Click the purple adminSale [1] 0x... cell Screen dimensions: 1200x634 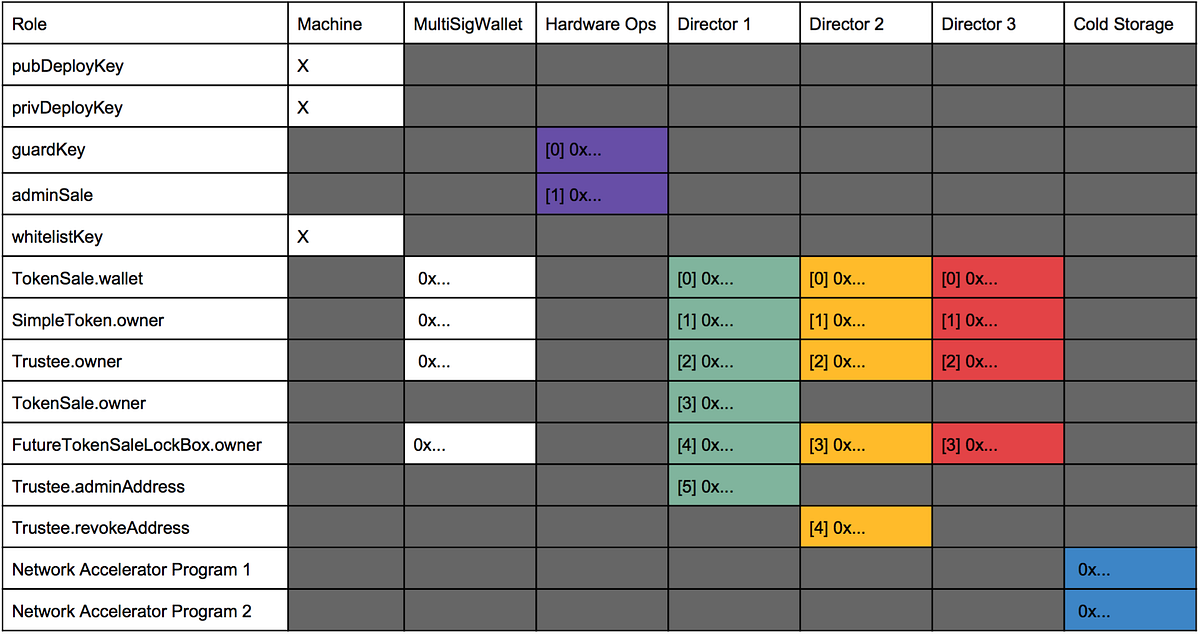[x=601, y=195]
